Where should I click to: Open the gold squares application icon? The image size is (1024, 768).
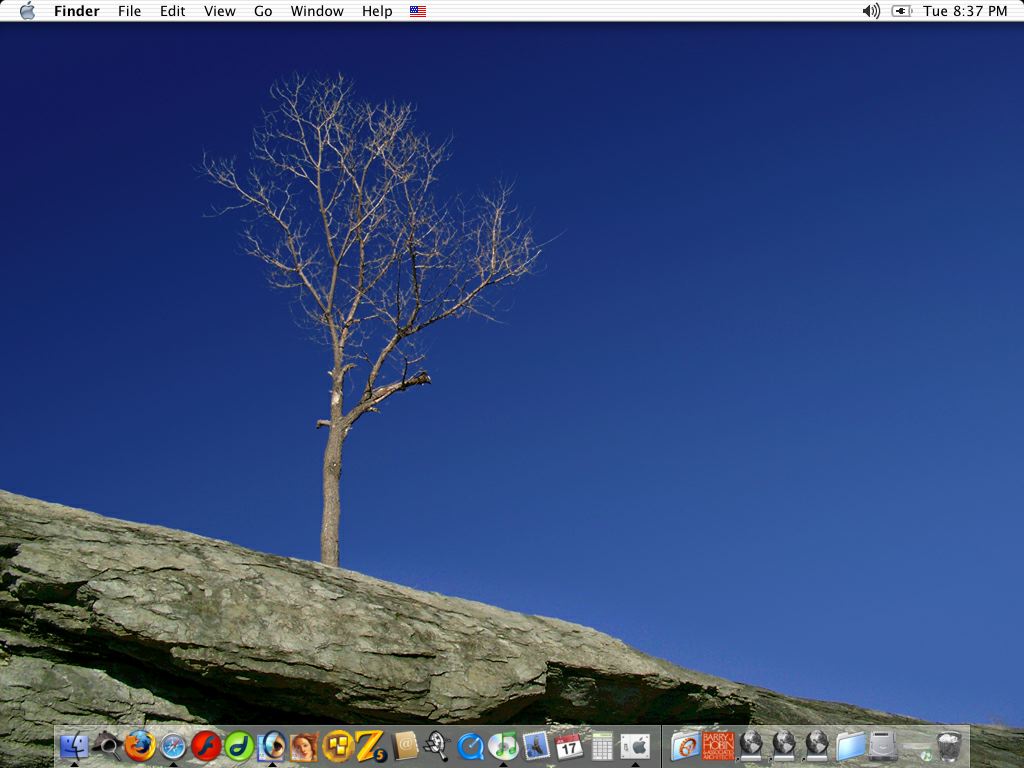pos(338,746)
